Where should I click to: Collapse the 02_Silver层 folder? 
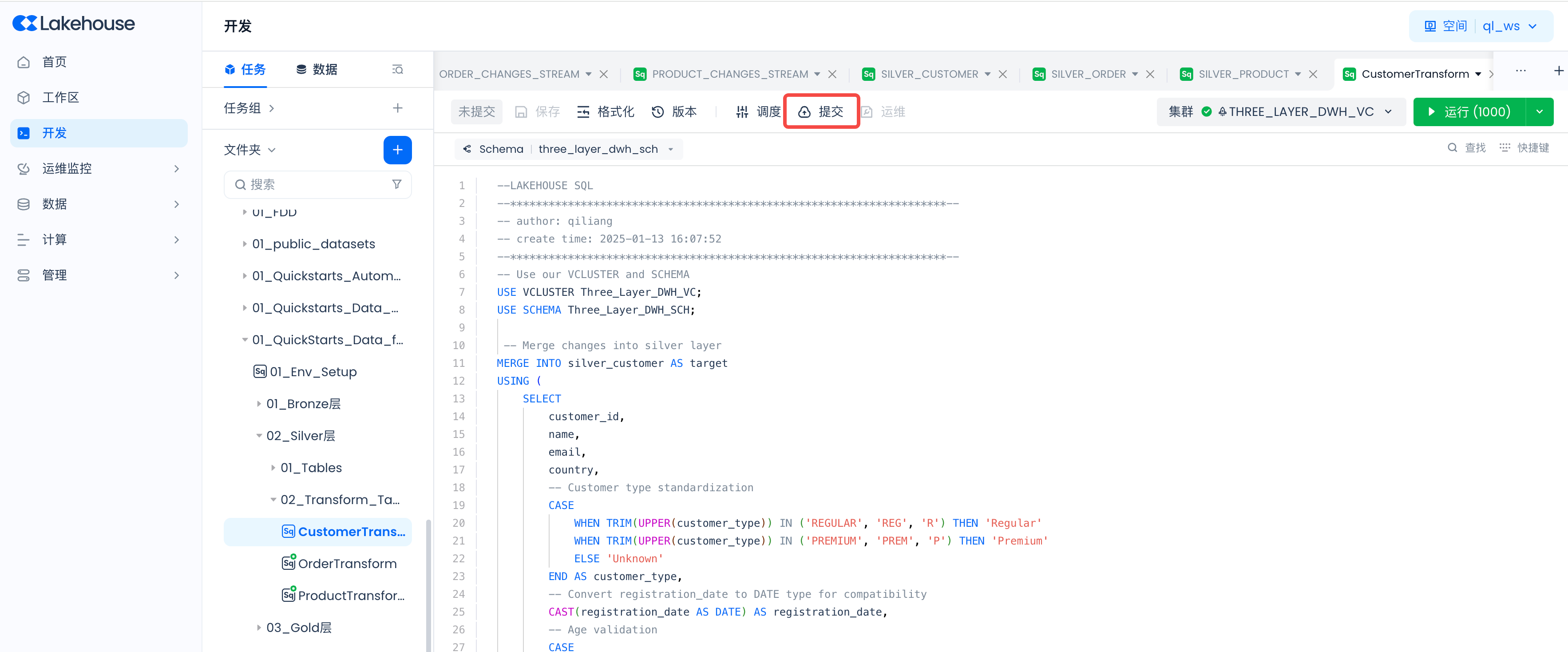click(259, 436)
